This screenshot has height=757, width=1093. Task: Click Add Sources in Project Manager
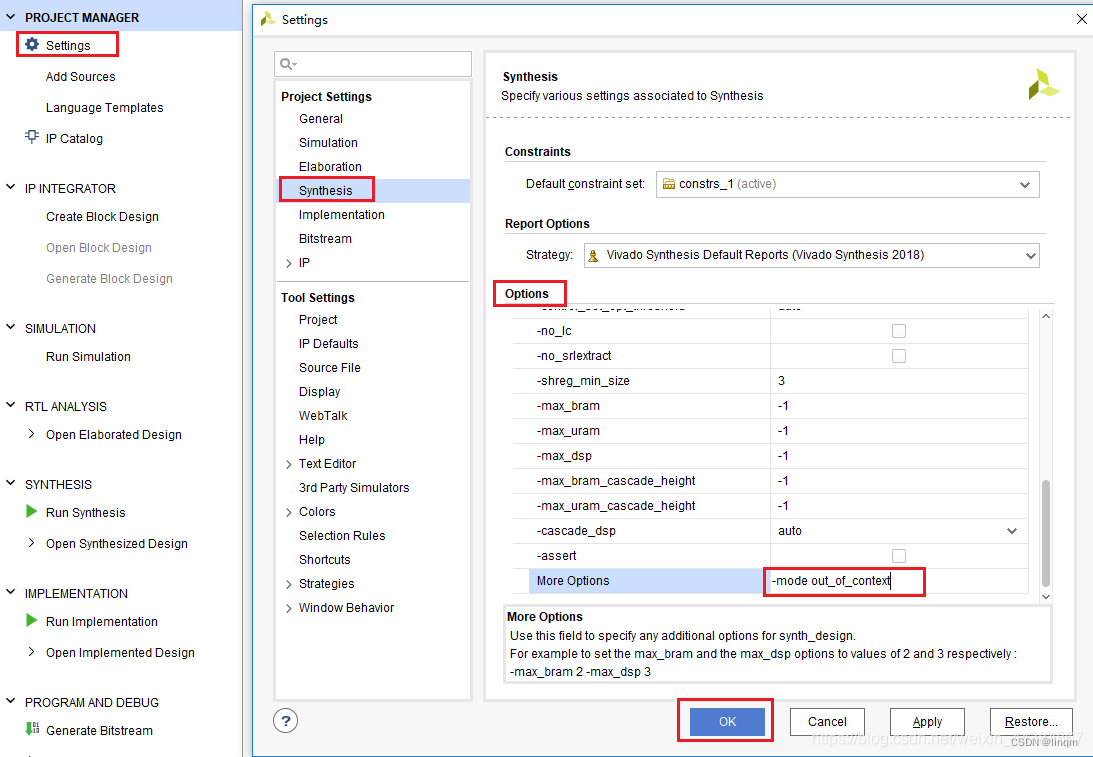(x=81, y=77)
